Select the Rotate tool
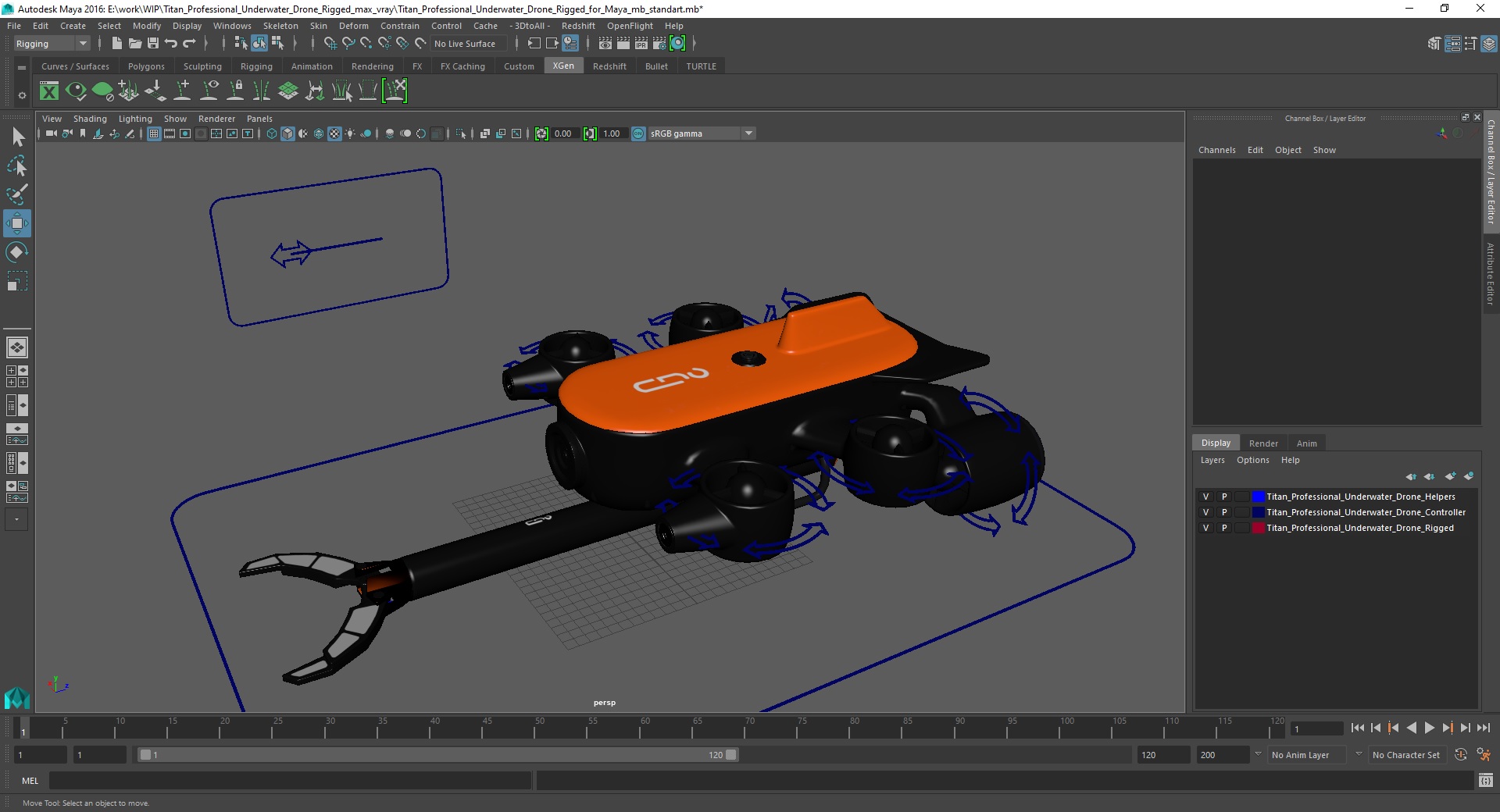Viewport: 1500px width, 812px height. coord(17,252)
